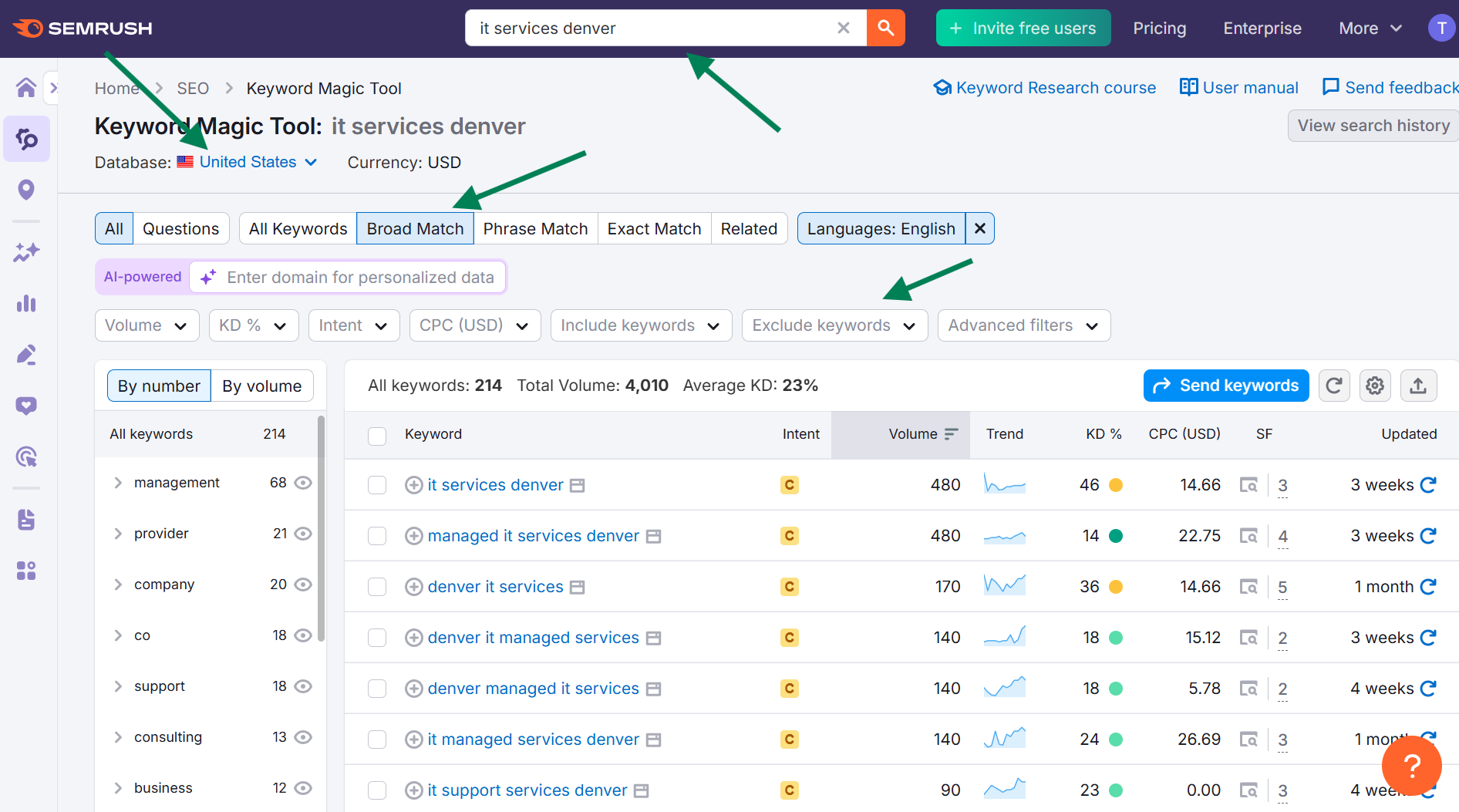Click the Send keywords button
This screenshot has width=1459, height=812.
point(1225,386)
